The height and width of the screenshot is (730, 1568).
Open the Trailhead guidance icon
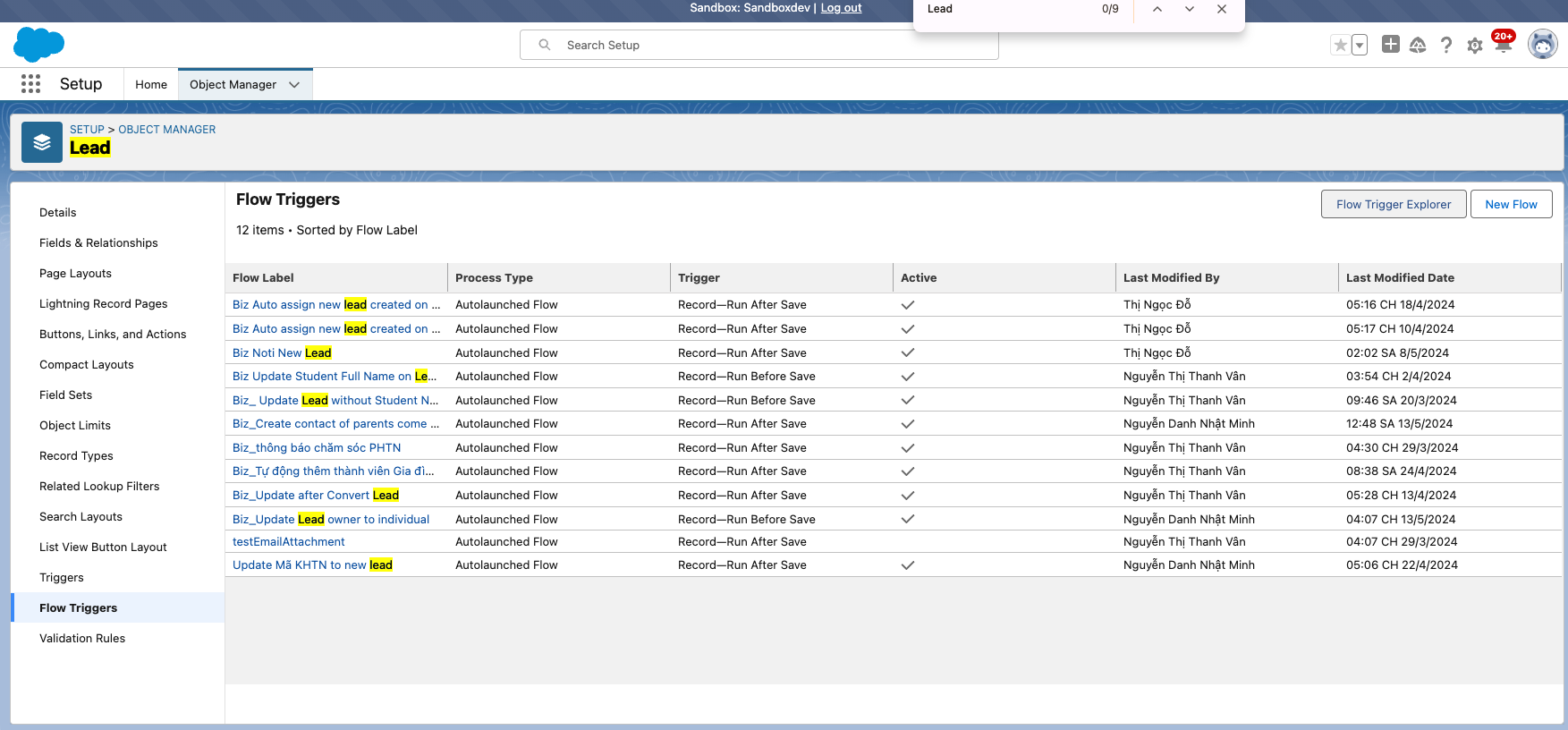pos(1418,45)
